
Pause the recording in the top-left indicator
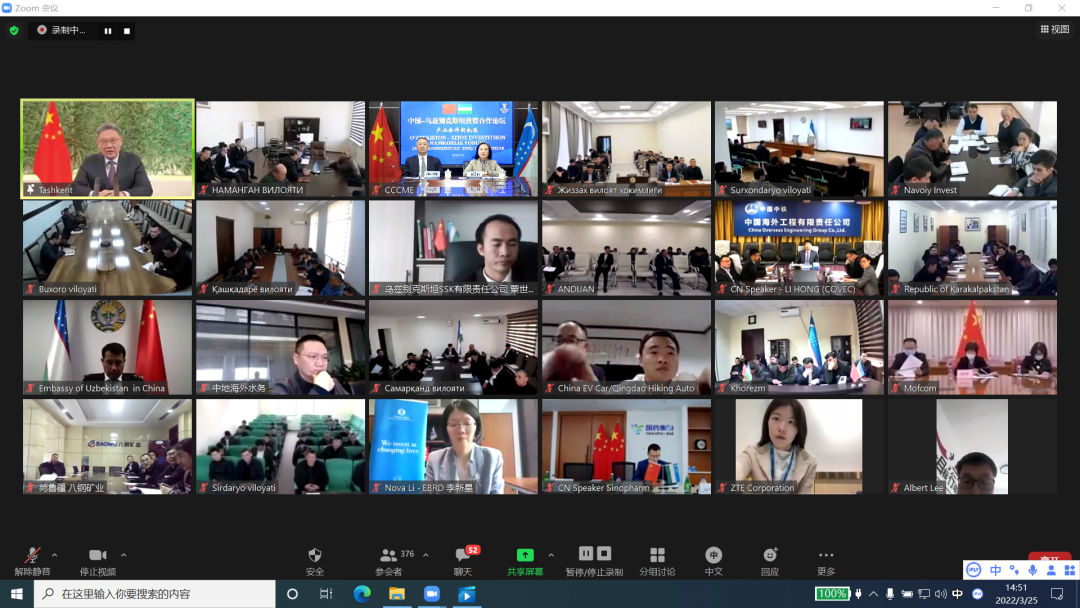coord(108,31)
